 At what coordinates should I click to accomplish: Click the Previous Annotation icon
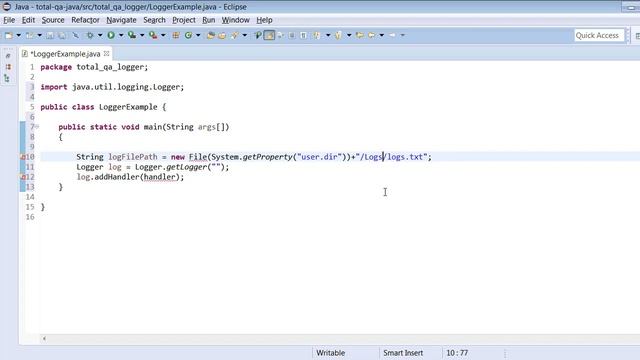(338, 36)
